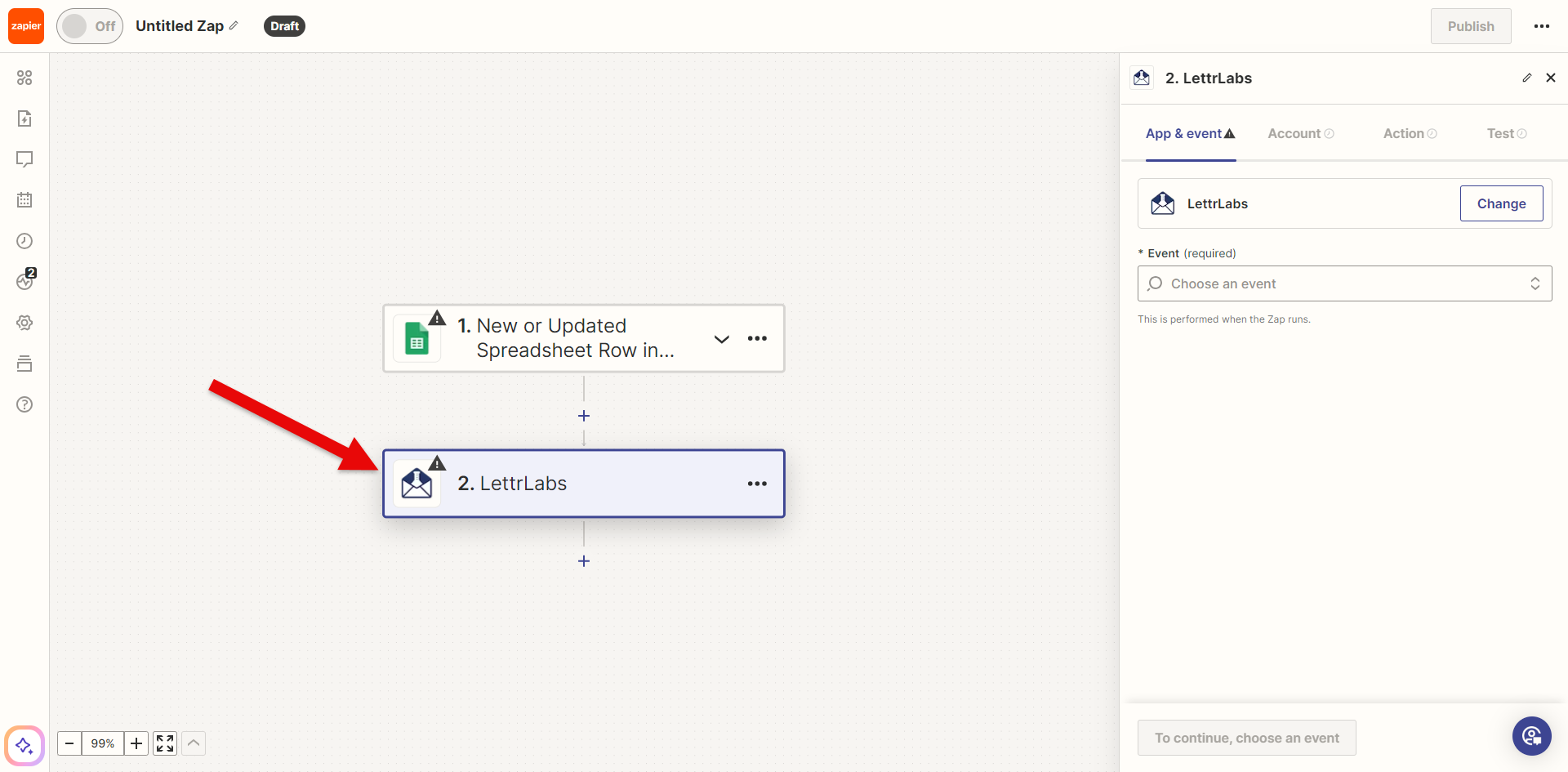1568x772 pixels.
Task: Click the LettrLabs step warning triangle
Action: 438,463
